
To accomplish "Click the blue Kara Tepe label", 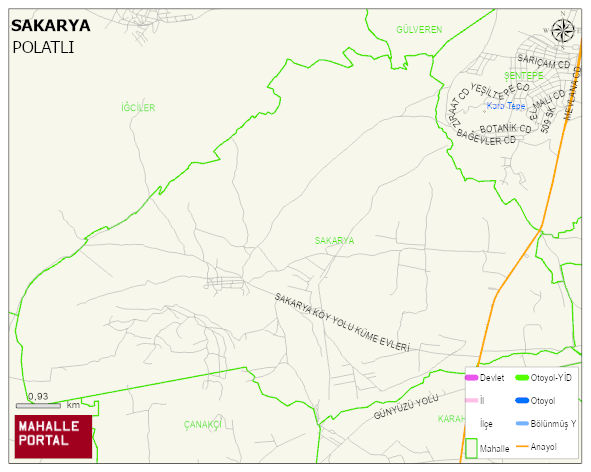I will point(506,106).
